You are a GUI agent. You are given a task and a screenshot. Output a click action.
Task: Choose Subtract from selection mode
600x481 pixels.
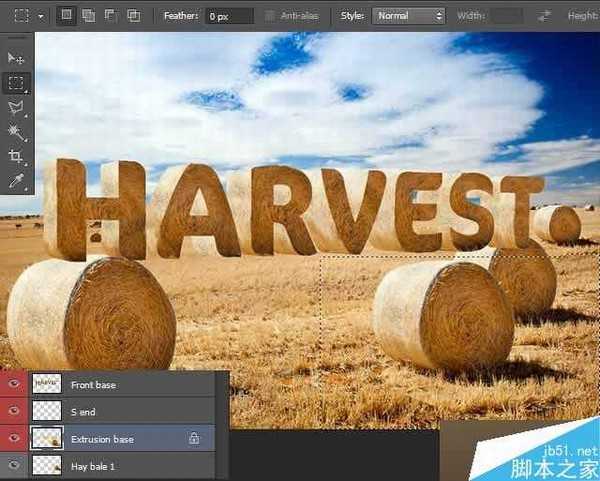(x=110, y=16)
